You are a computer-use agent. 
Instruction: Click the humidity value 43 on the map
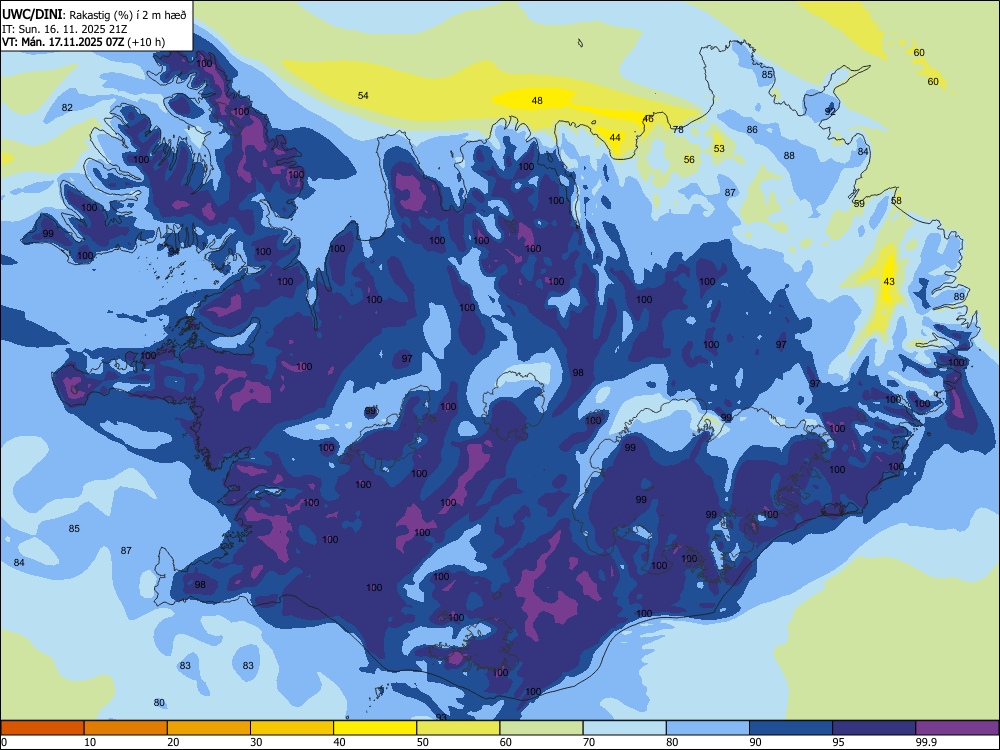pyautogui.click(x=889, y=281)
